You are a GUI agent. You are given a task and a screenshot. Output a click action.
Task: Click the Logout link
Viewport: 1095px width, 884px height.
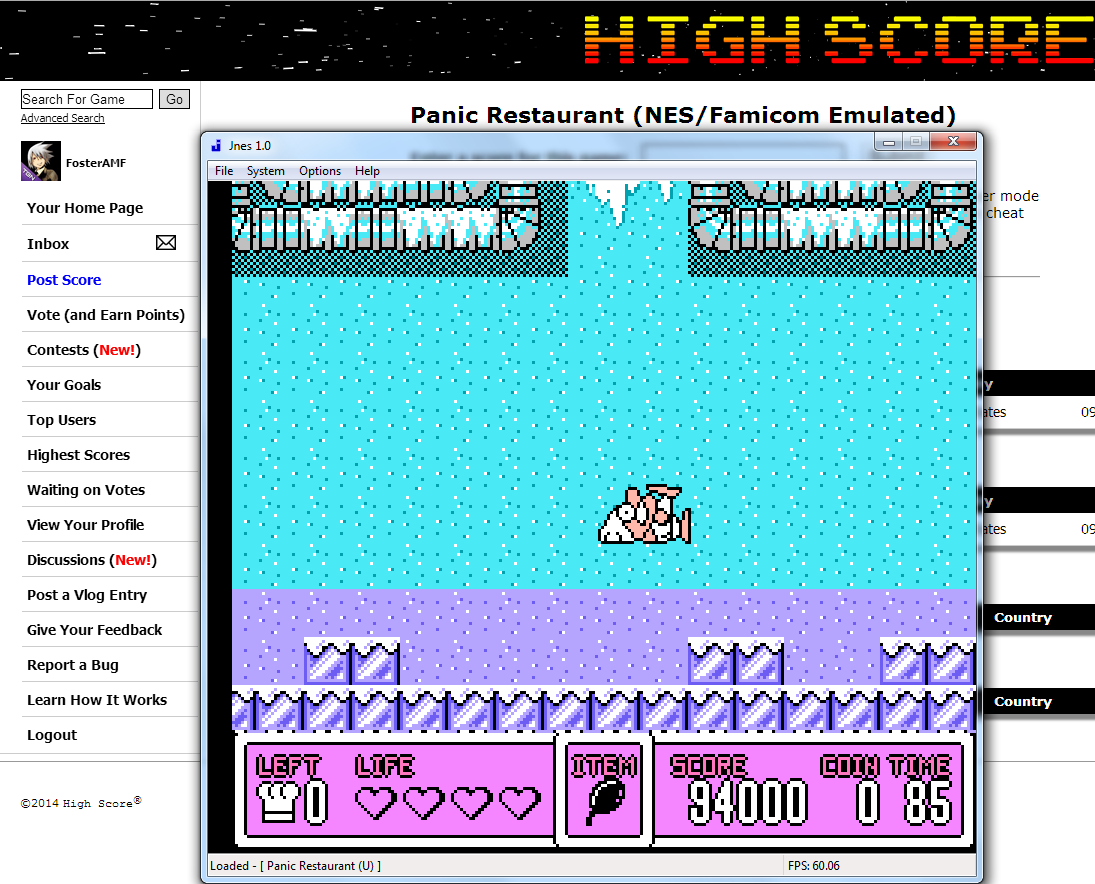pos(52,735)
